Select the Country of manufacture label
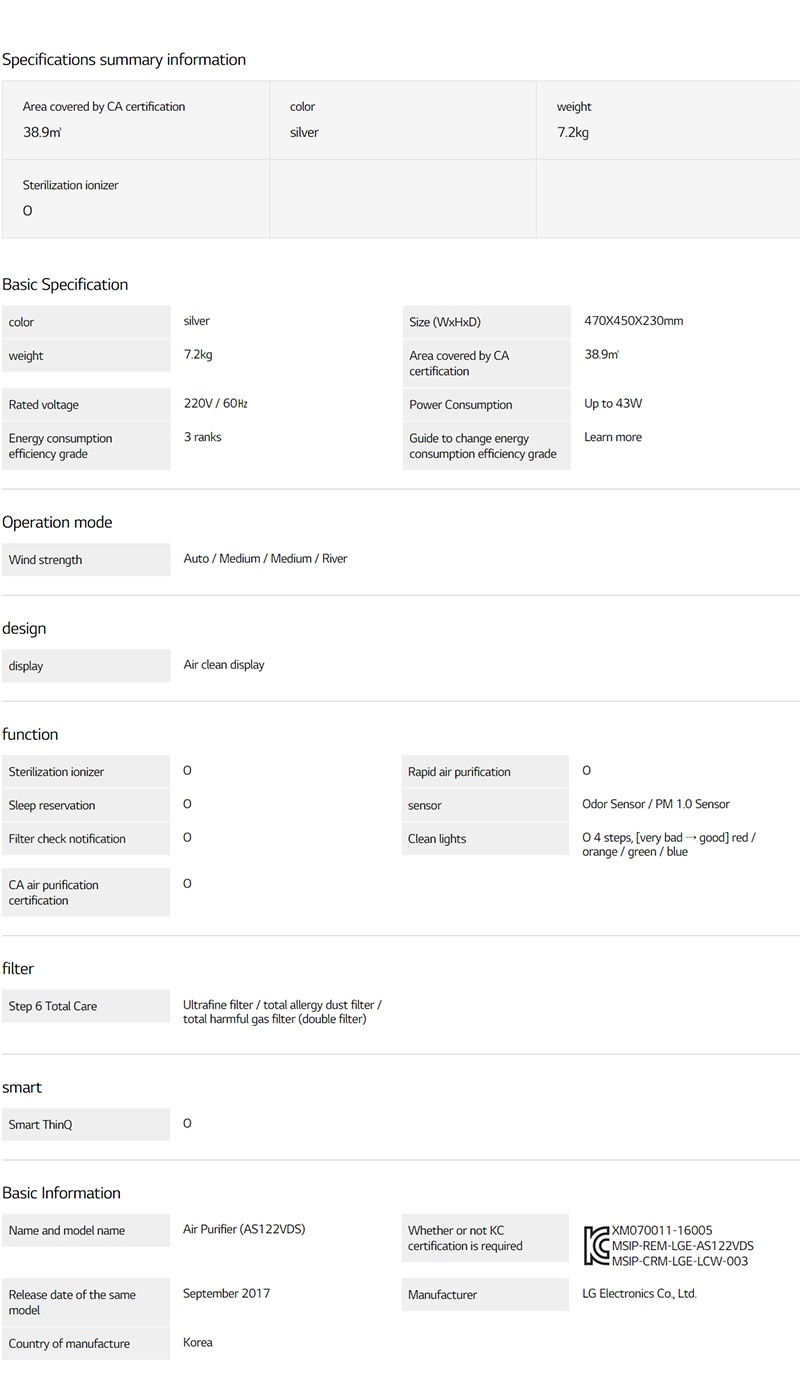 point(86,1344)
